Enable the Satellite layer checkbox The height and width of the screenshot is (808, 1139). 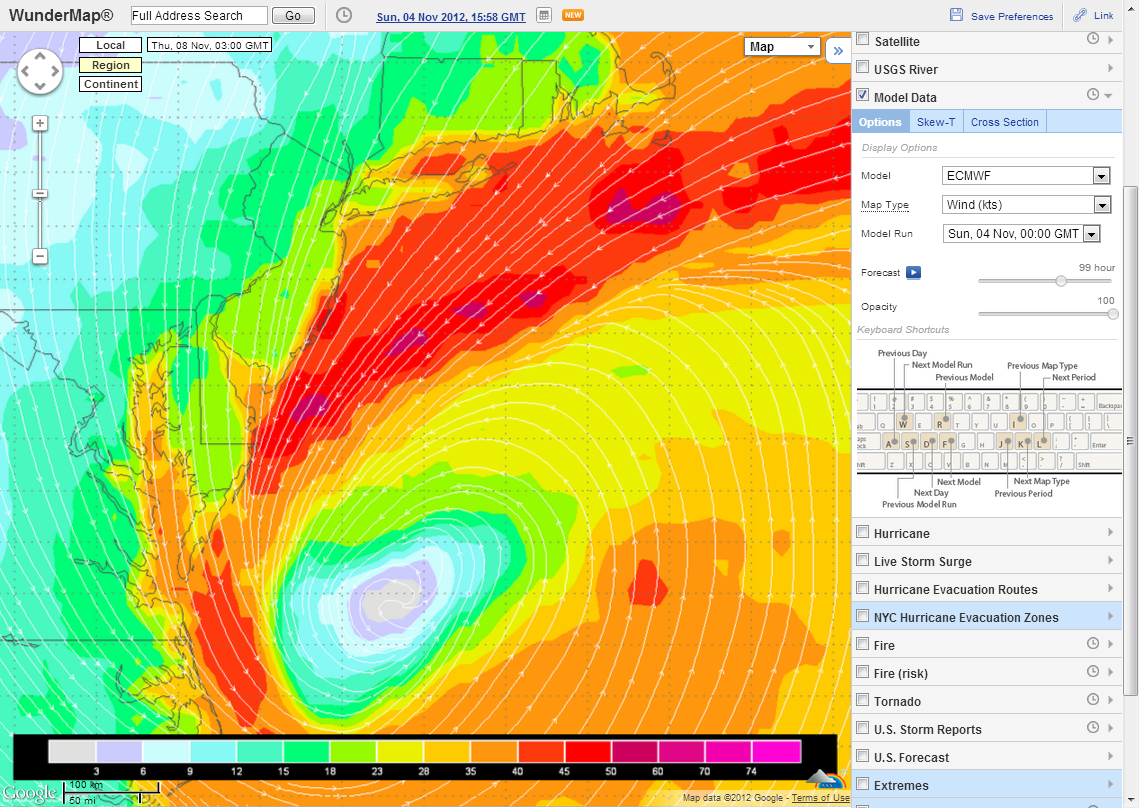[863, 39]
